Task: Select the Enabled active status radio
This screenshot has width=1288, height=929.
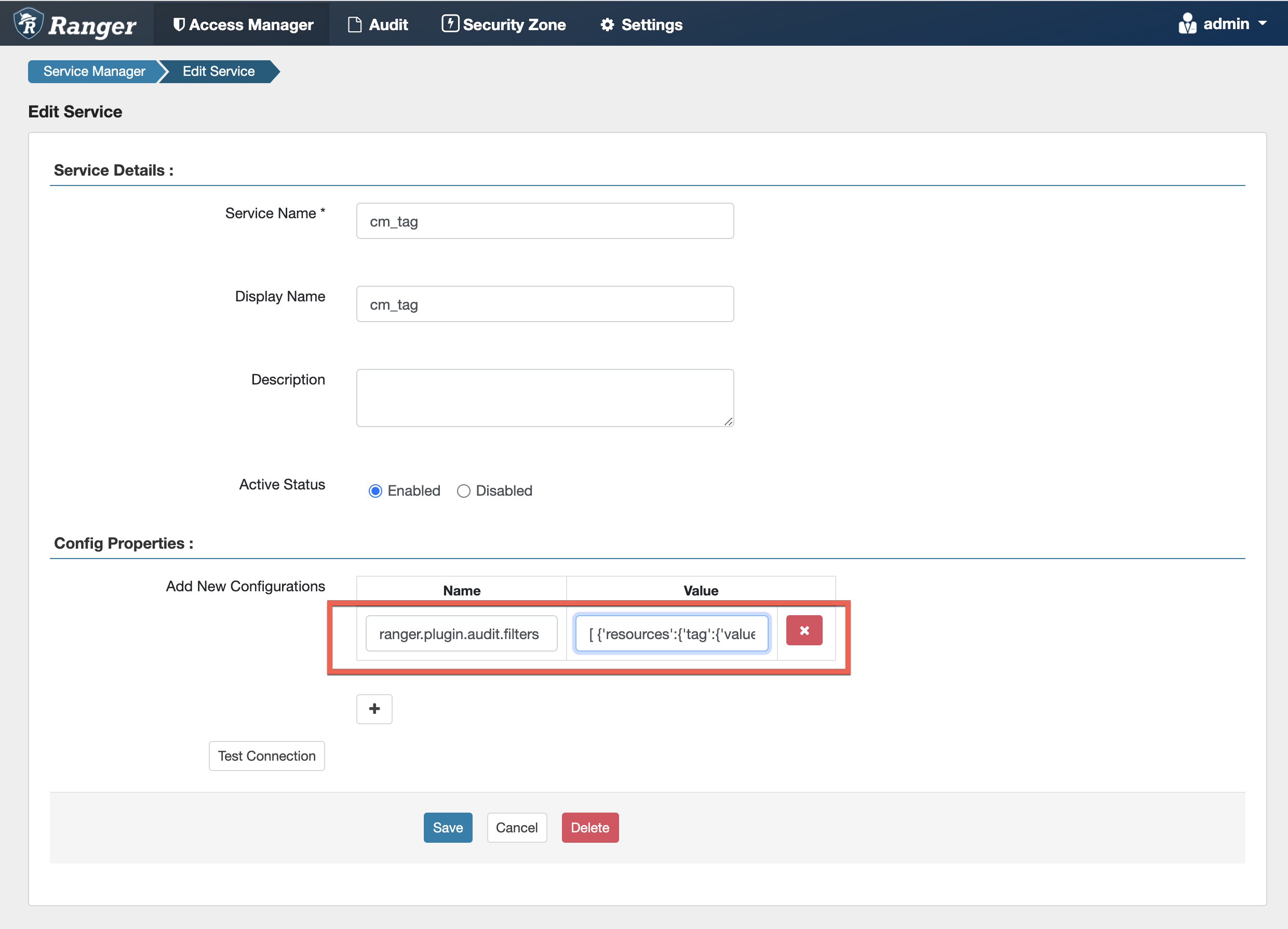Action: (375, 490)
